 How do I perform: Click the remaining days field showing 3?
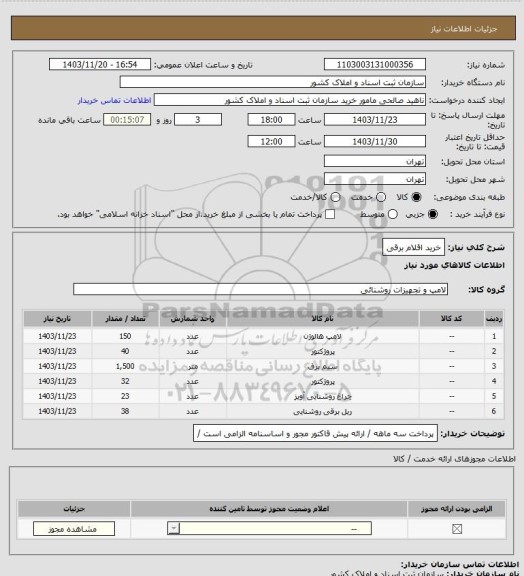[198, 120]
